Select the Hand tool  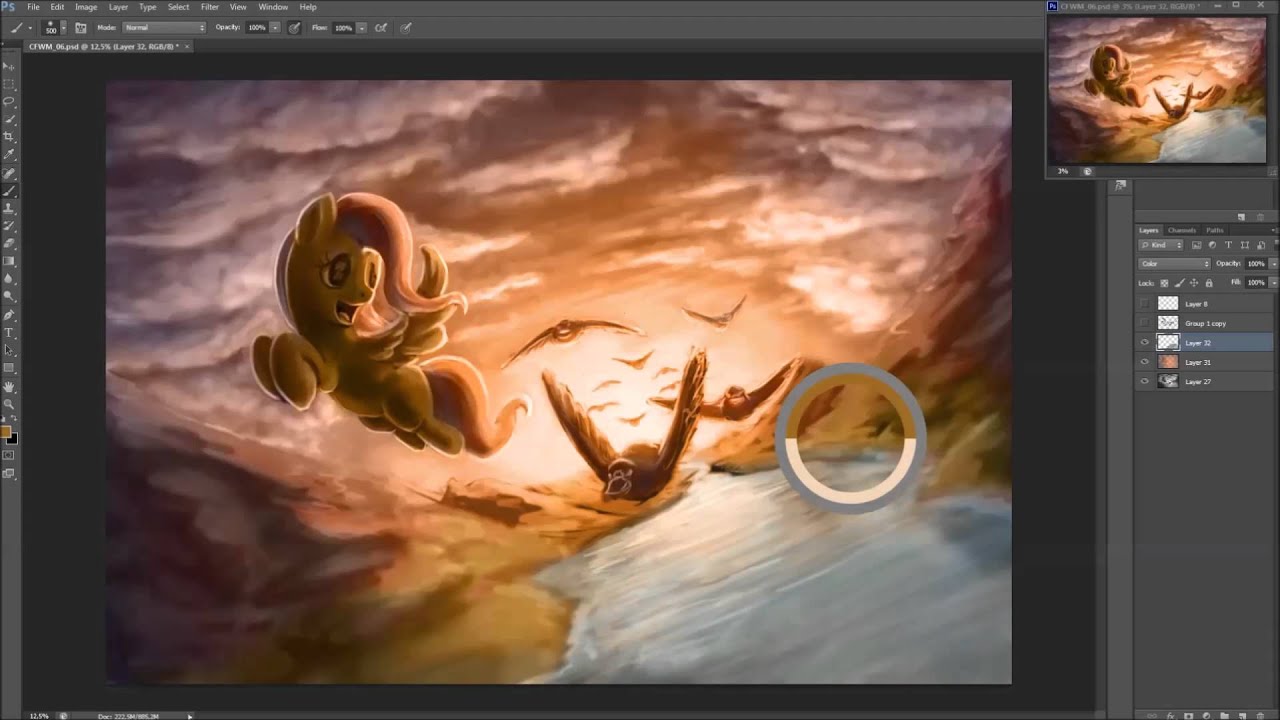click(x=9, y=386)
